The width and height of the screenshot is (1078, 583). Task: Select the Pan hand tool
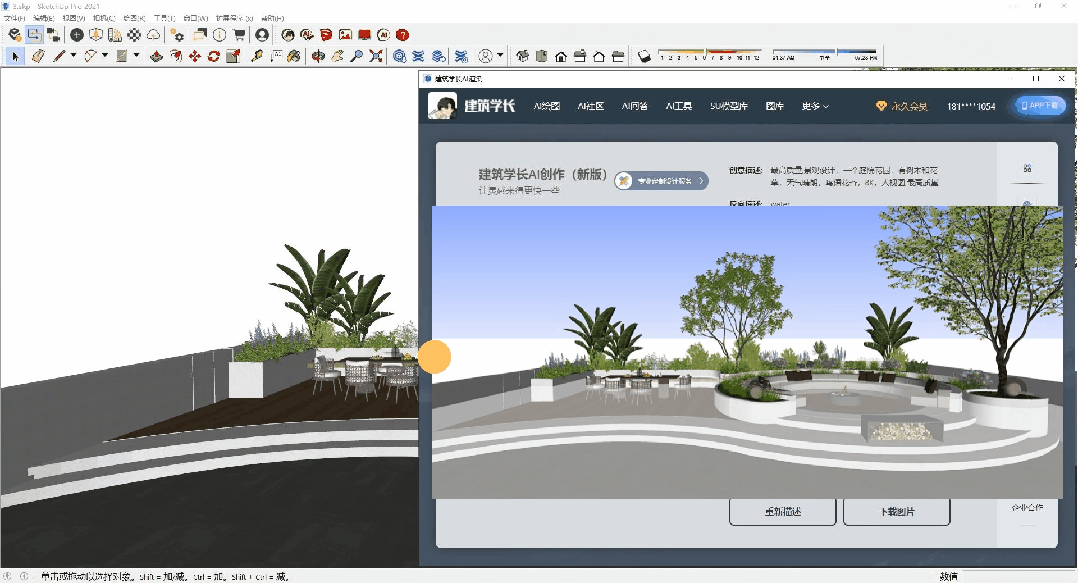(x=338, y=56)
